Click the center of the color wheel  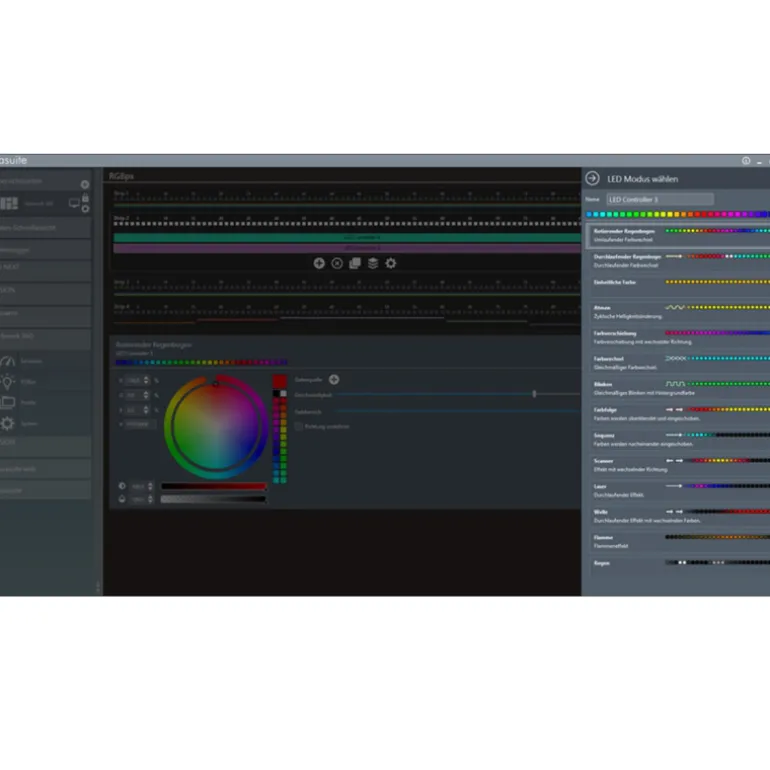coord(215,427)
